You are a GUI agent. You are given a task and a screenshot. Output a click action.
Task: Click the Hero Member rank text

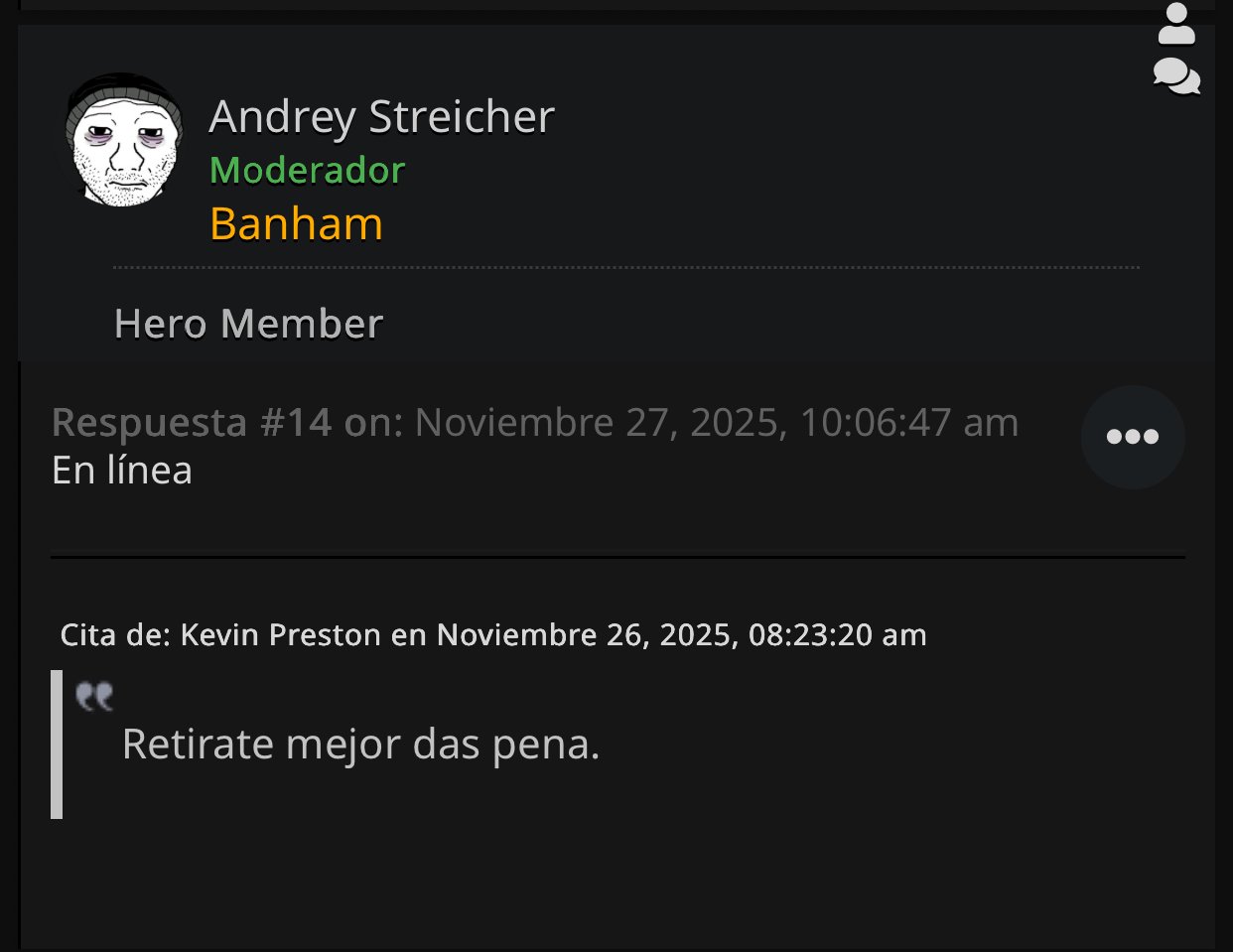248,324
